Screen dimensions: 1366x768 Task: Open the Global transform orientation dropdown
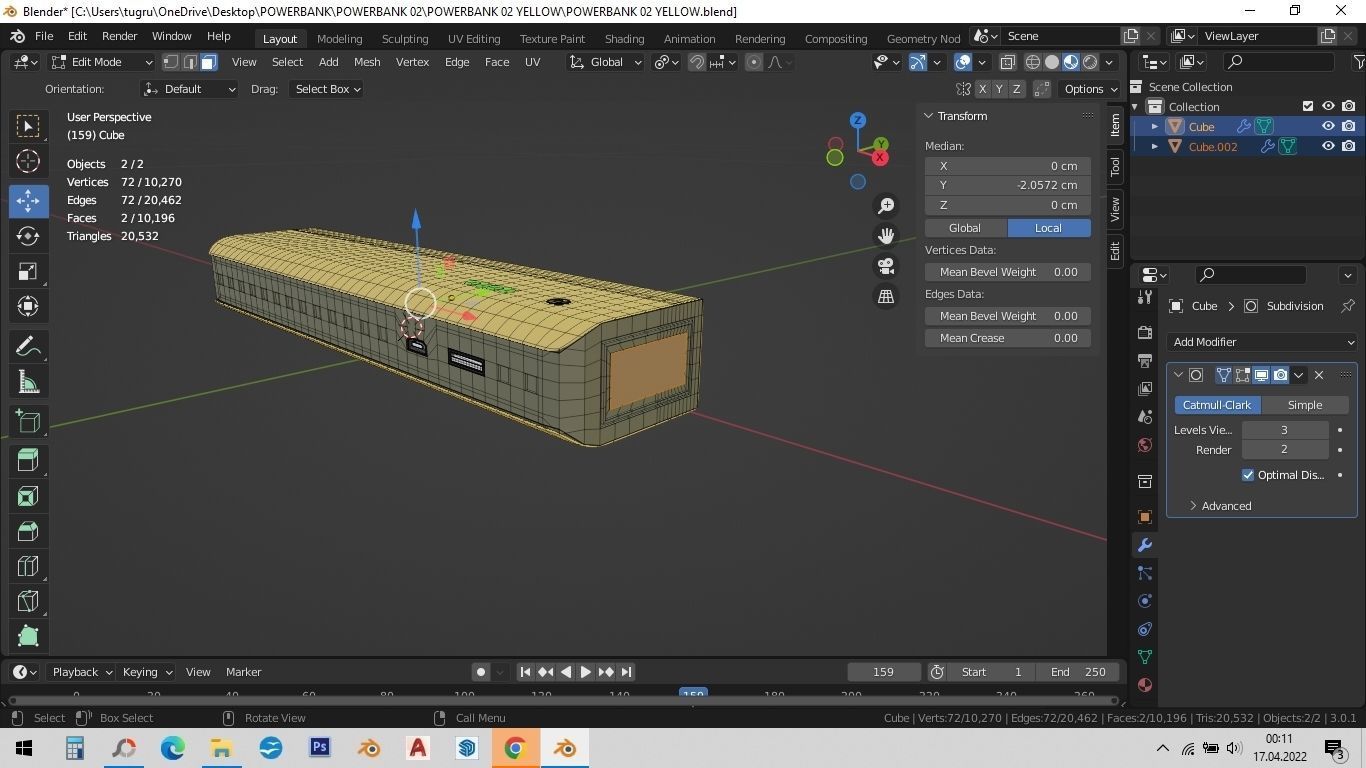pos(606,62)
